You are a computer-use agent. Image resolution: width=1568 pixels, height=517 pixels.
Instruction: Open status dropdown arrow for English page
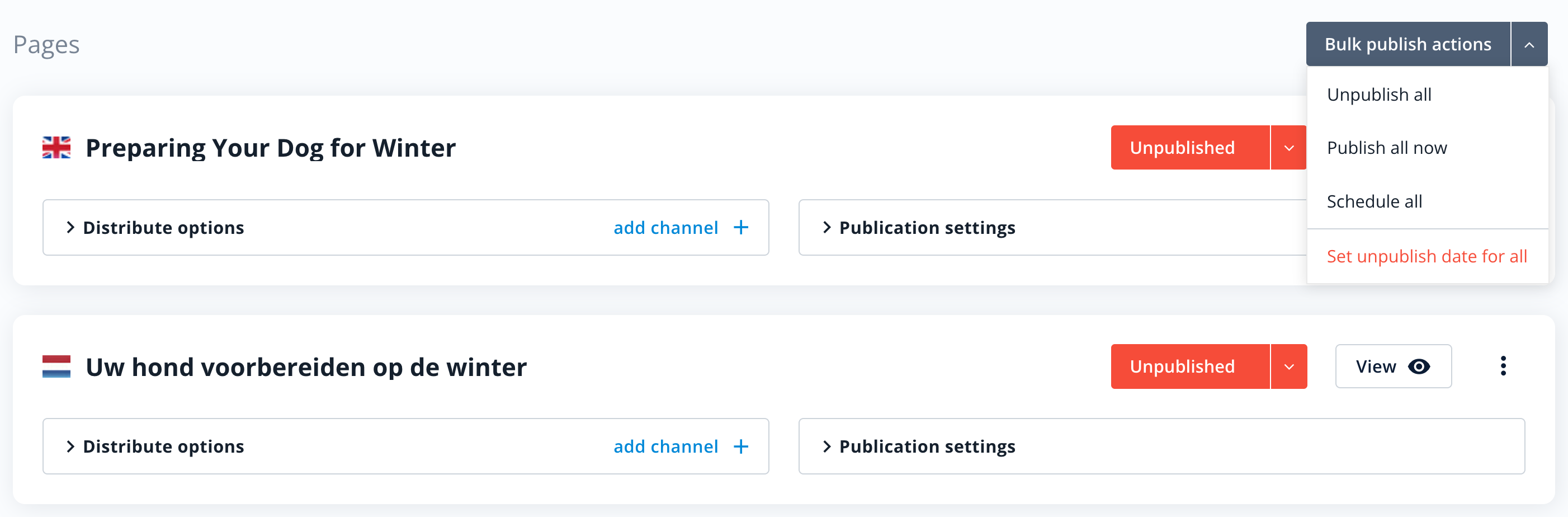click(1288, 148)
